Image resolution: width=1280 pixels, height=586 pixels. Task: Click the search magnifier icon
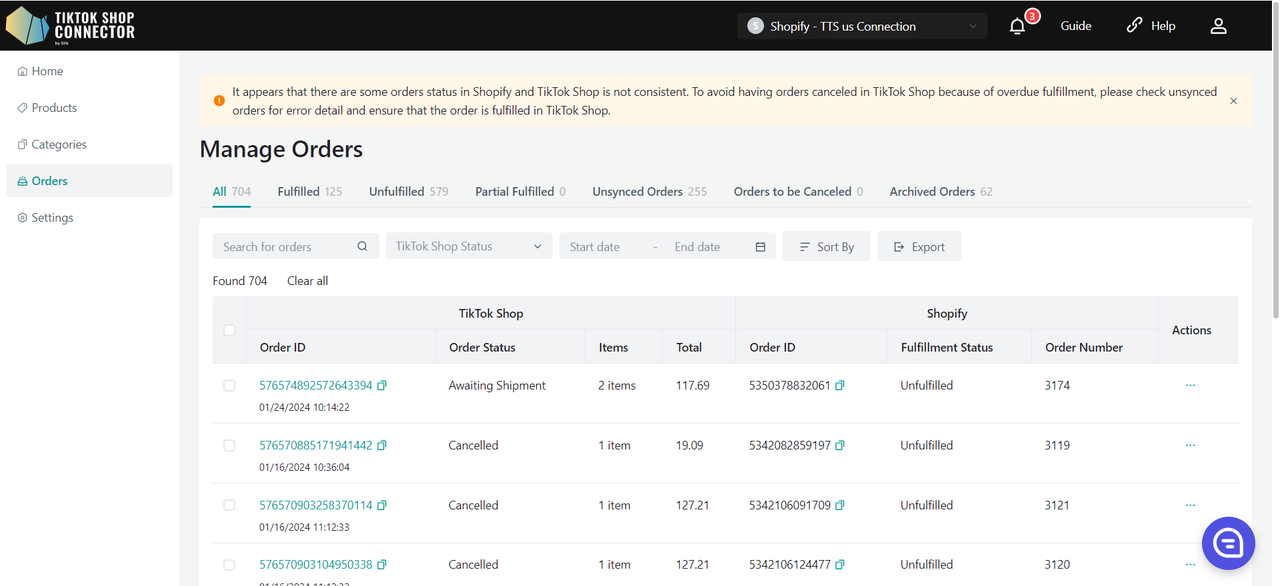click(362, 247)
